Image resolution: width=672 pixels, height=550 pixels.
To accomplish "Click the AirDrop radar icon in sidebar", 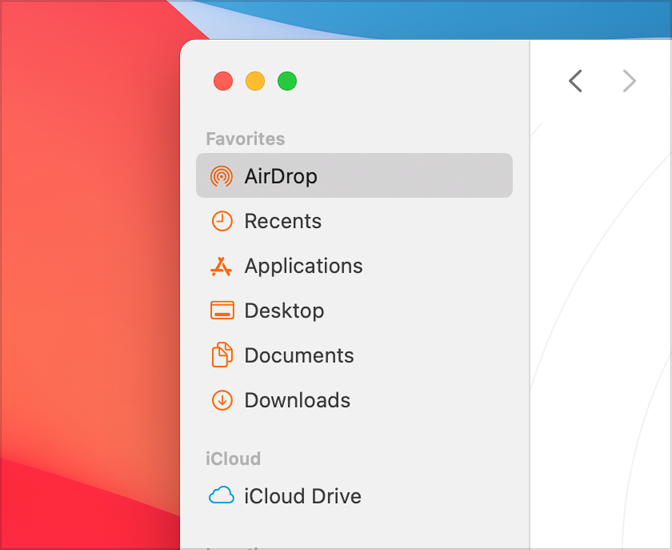I will 222,176.
